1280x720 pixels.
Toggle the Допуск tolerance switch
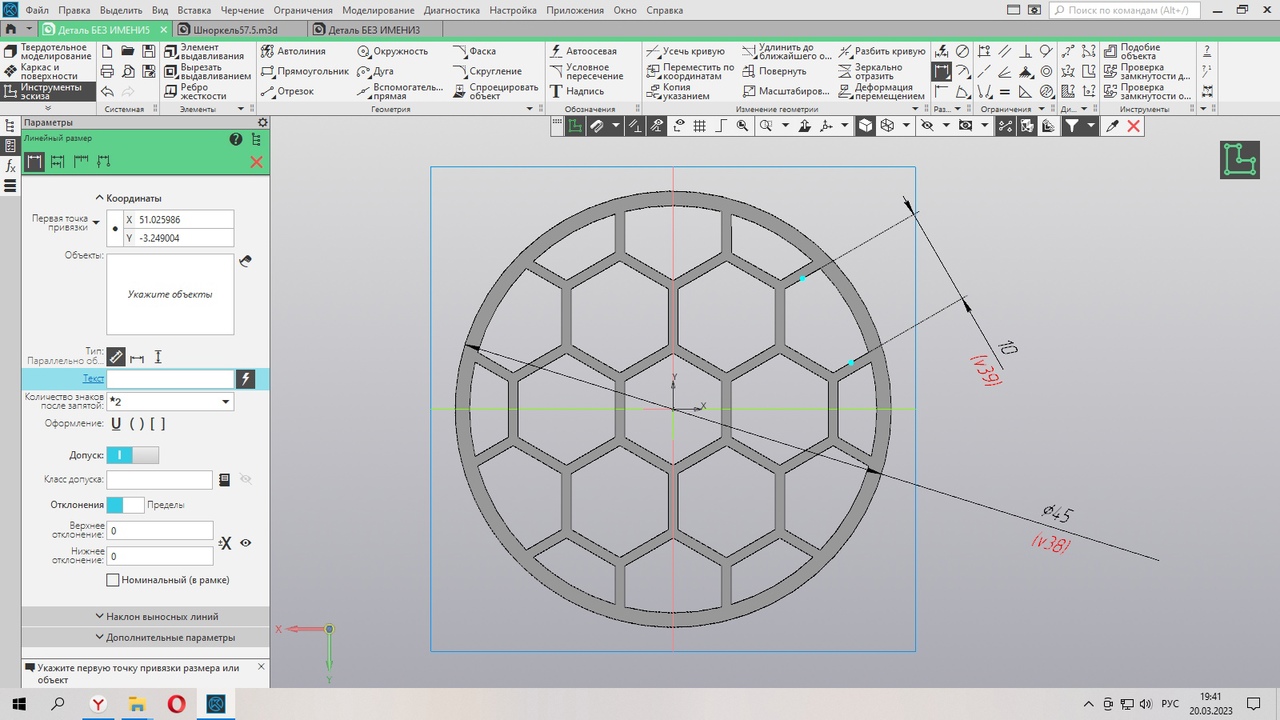pyautogui.click(x=132, y=455)
